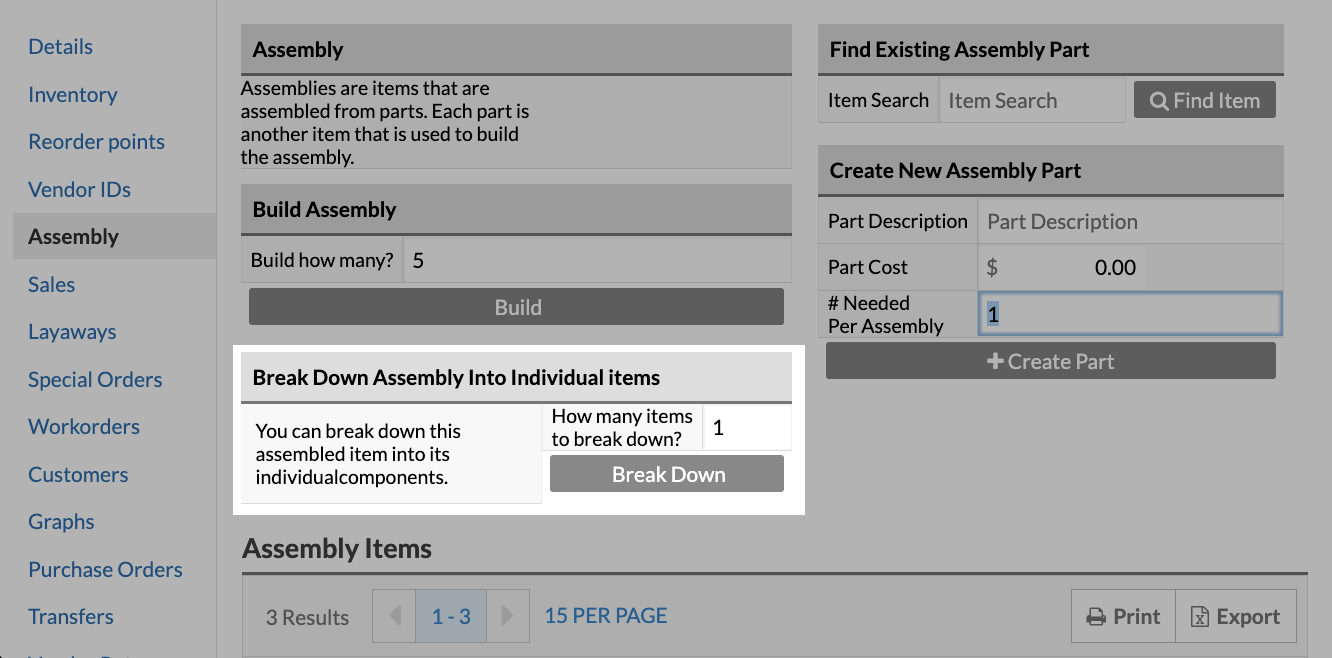Viewport: 1332px width, 658px height.
Task: Navigate to Inventory
Action: pyautogui.click(x=72, y=94)
